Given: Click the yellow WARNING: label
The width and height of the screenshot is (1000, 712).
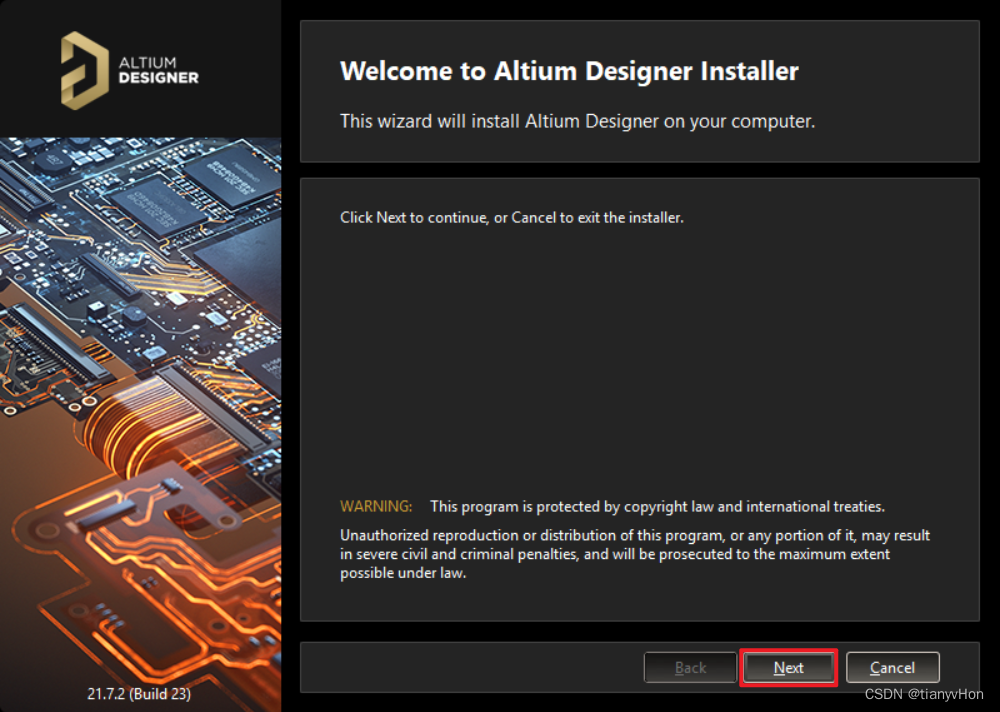Looking at the screenshot, I should (376, 506).
